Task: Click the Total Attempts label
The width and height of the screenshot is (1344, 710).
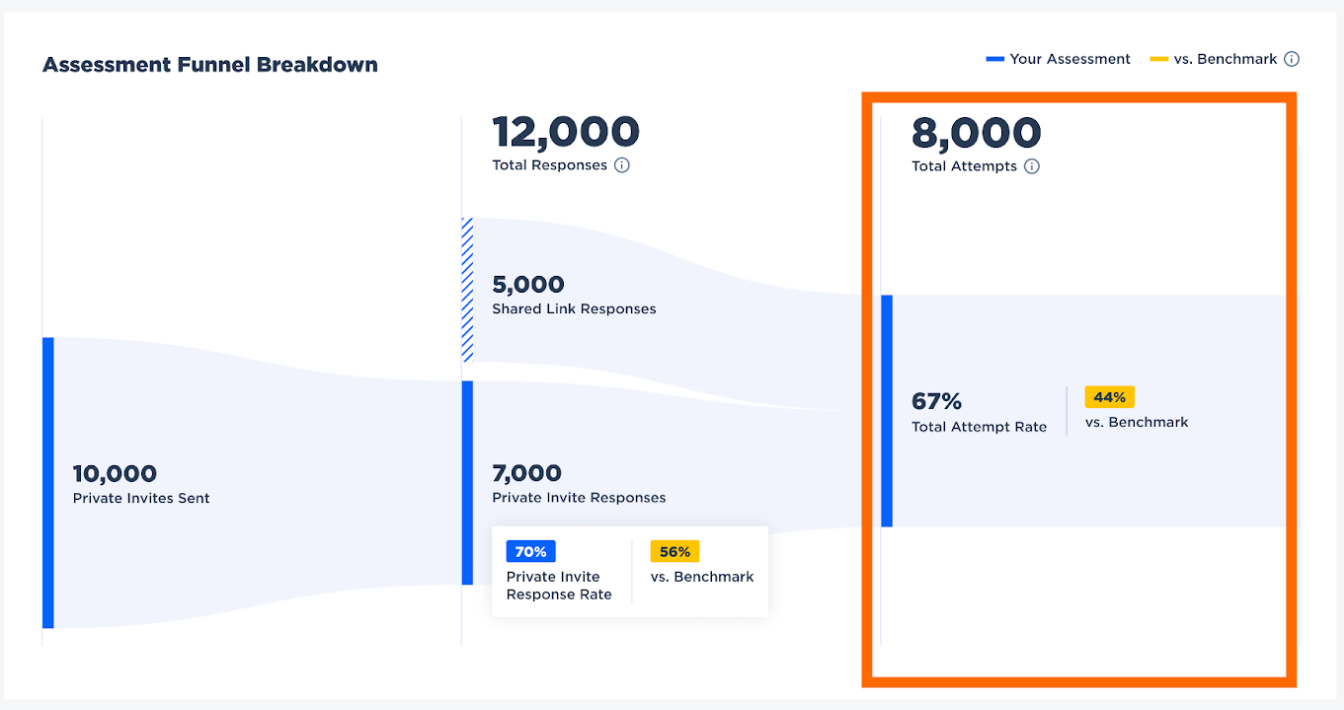Action: coord(964,166)
